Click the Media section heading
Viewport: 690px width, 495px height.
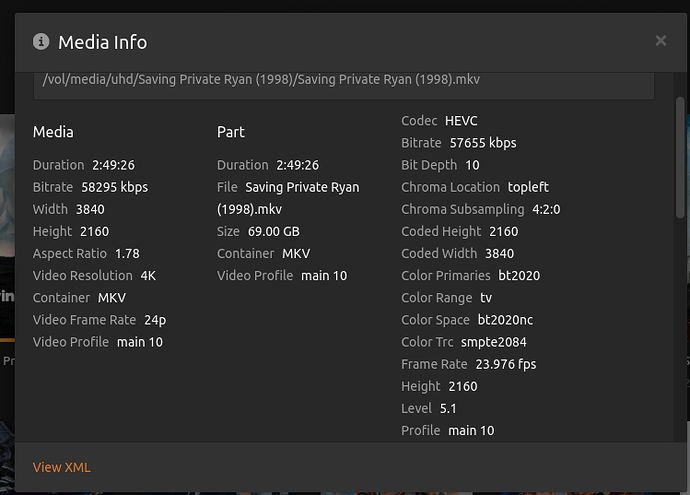tap(53, 132)
